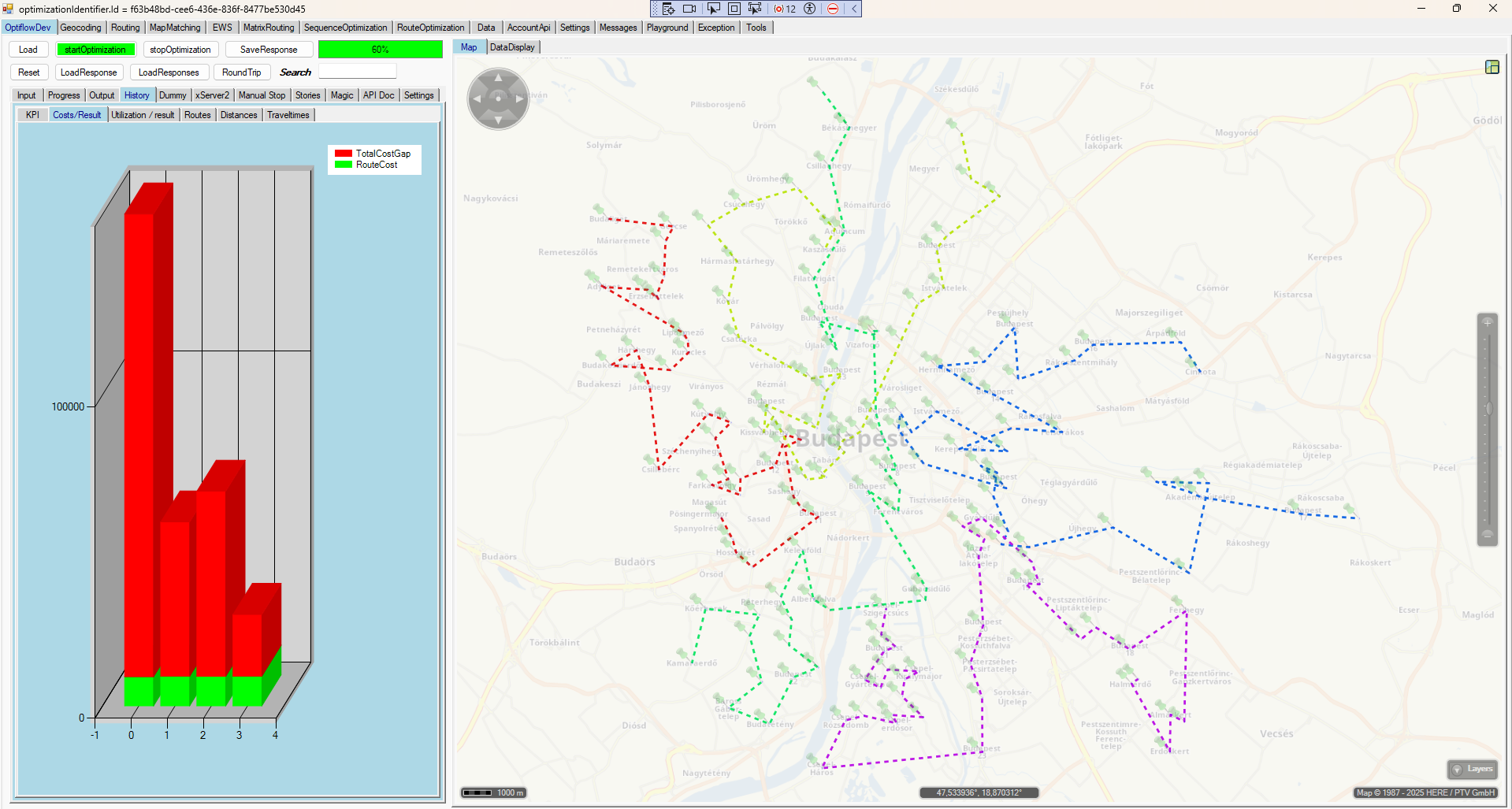
Task: Click the map zoom-in plus button
Action: [x=1487, y=322]
